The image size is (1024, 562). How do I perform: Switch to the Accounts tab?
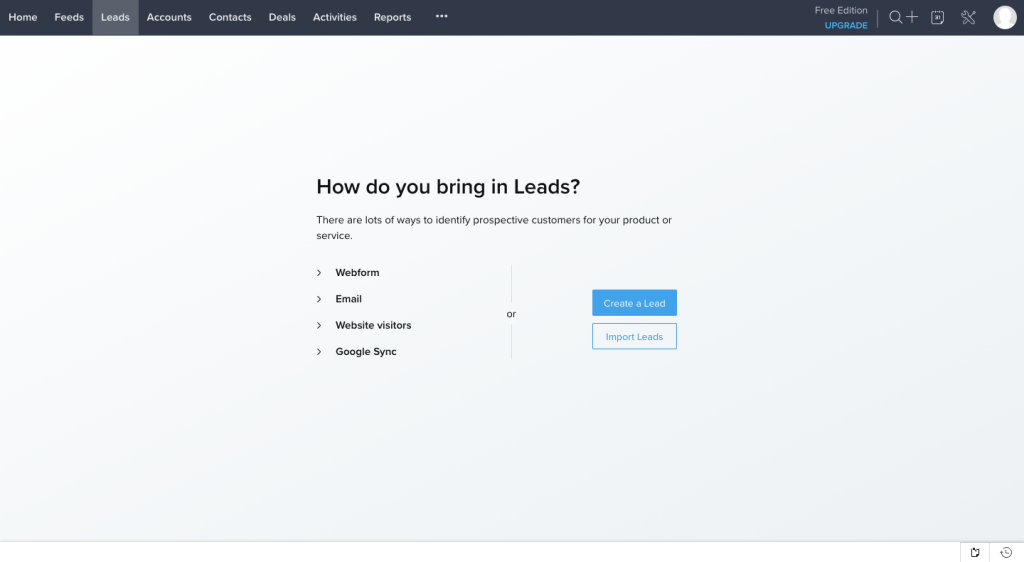click(169, 17)
